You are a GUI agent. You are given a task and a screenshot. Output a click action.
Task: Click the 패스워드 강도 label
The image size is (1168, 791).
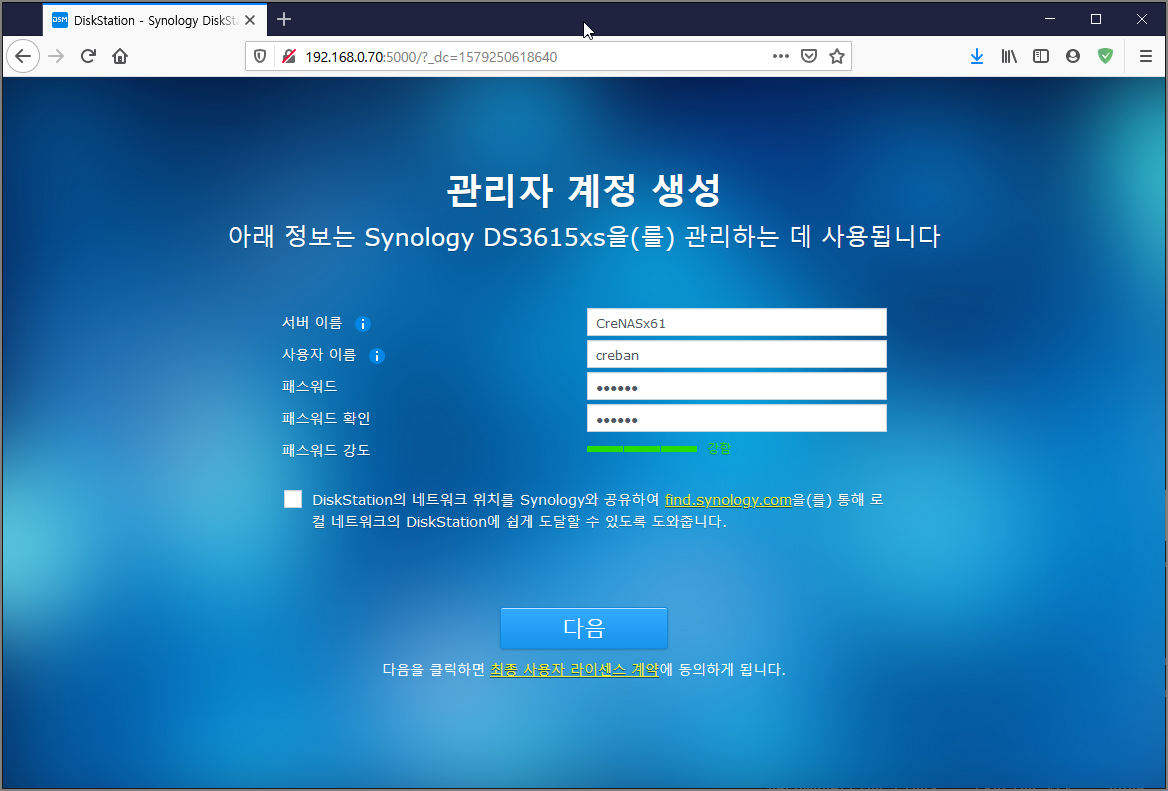(326, 450)
